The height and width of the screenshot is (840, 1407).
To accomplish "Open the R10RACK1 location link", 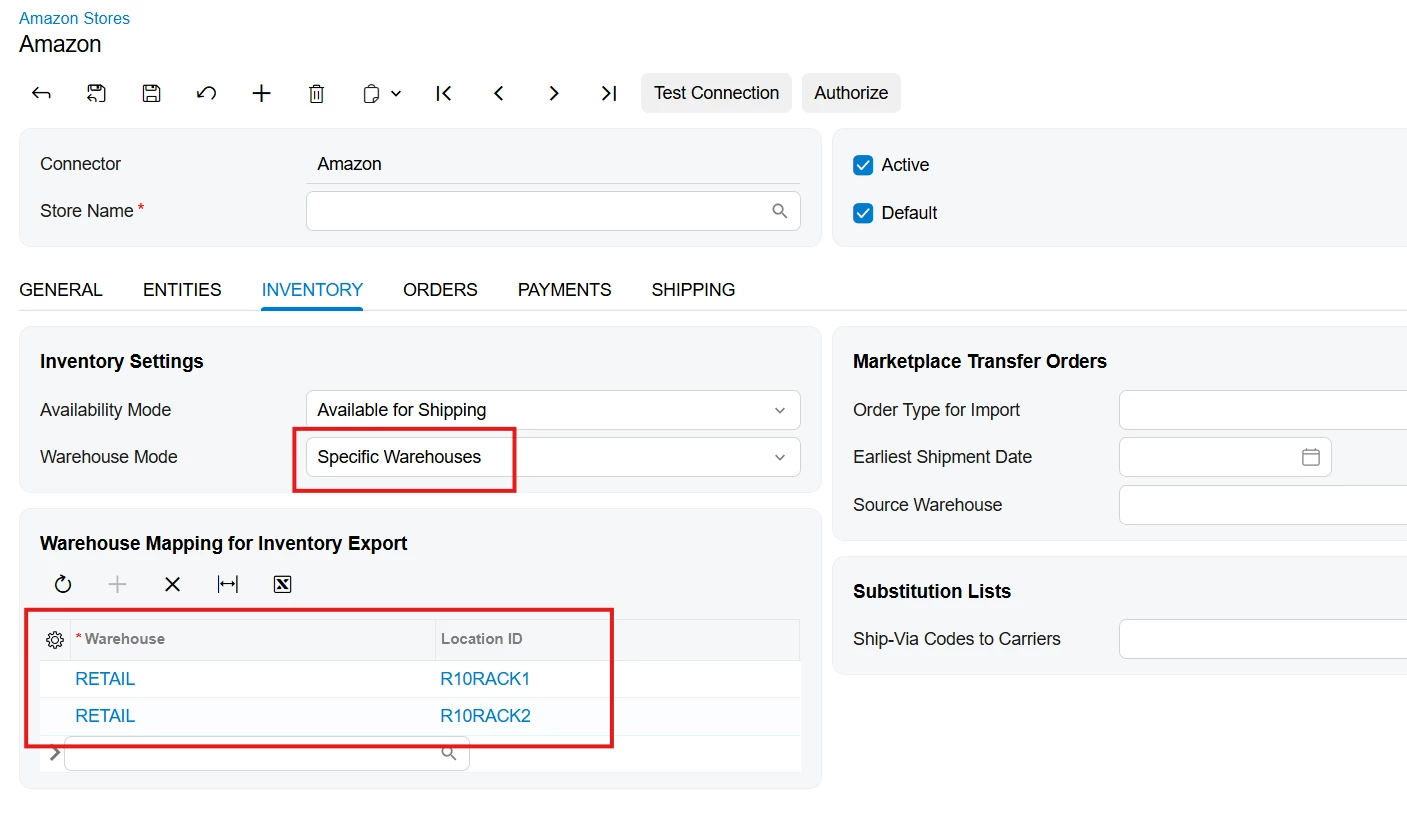I will 485,679.
